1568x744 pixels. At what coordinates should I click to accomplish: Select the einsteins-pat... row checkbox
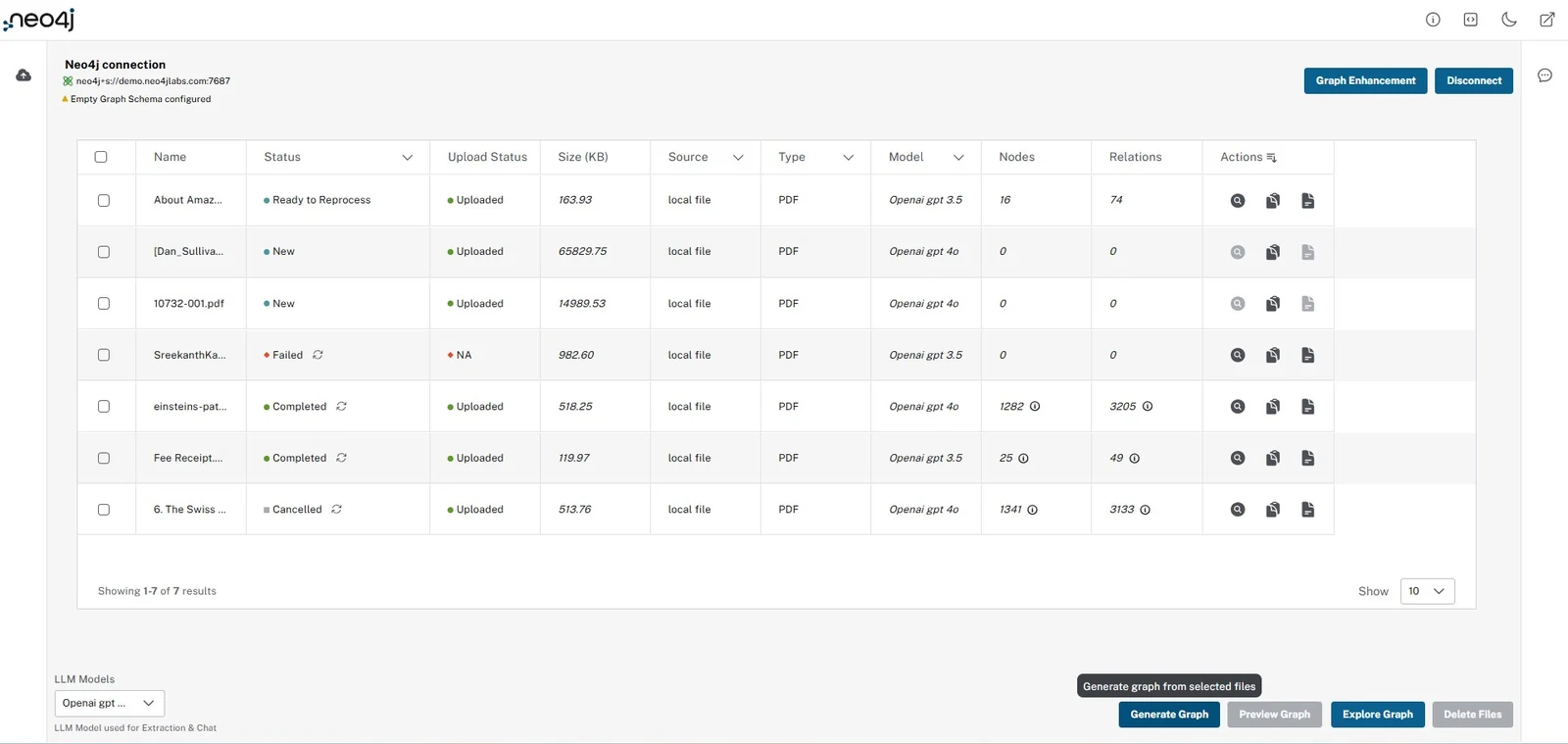pos(104,406)
